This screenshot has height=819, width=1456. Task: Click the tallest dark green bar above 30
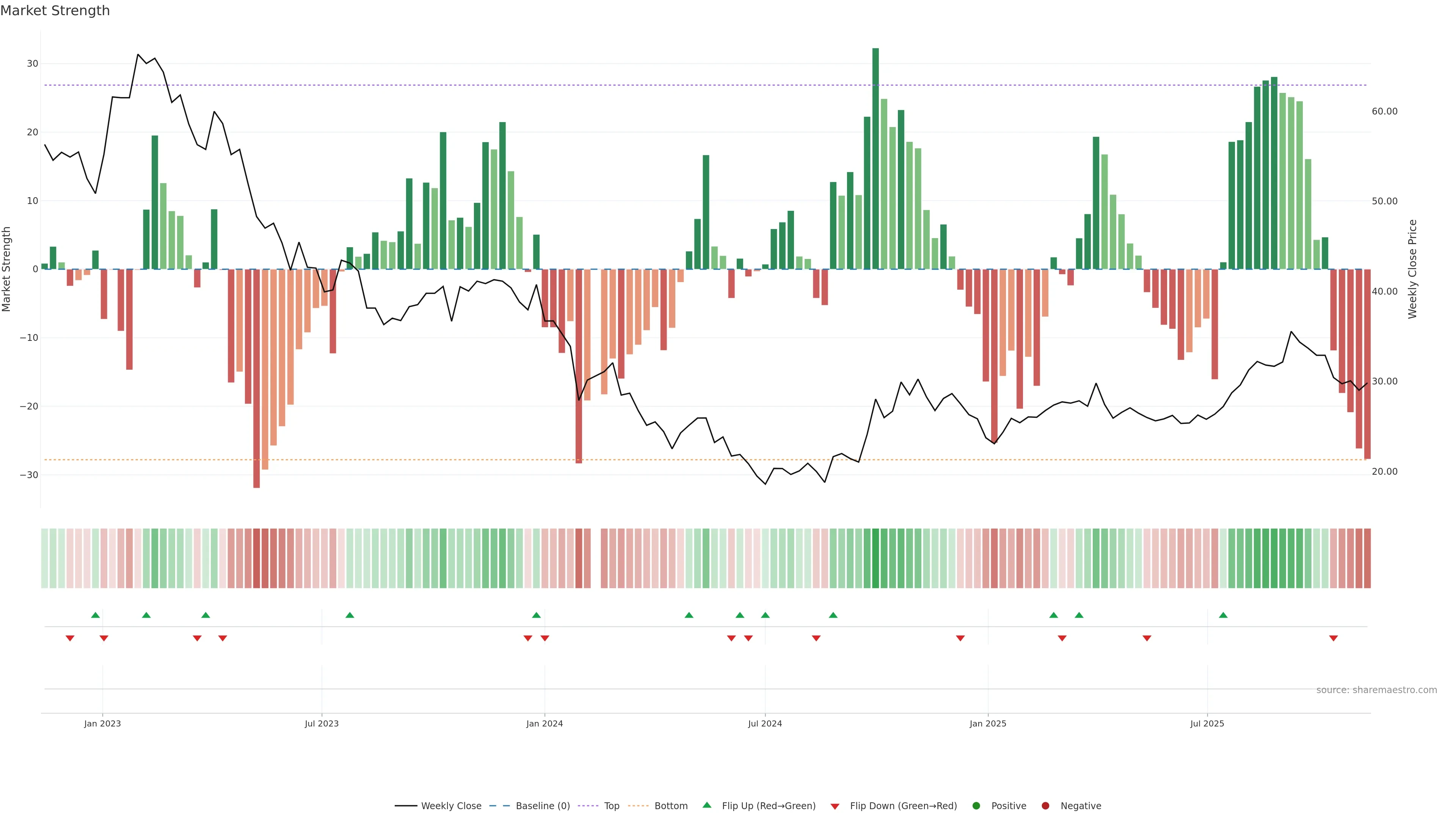click(875, 158)
